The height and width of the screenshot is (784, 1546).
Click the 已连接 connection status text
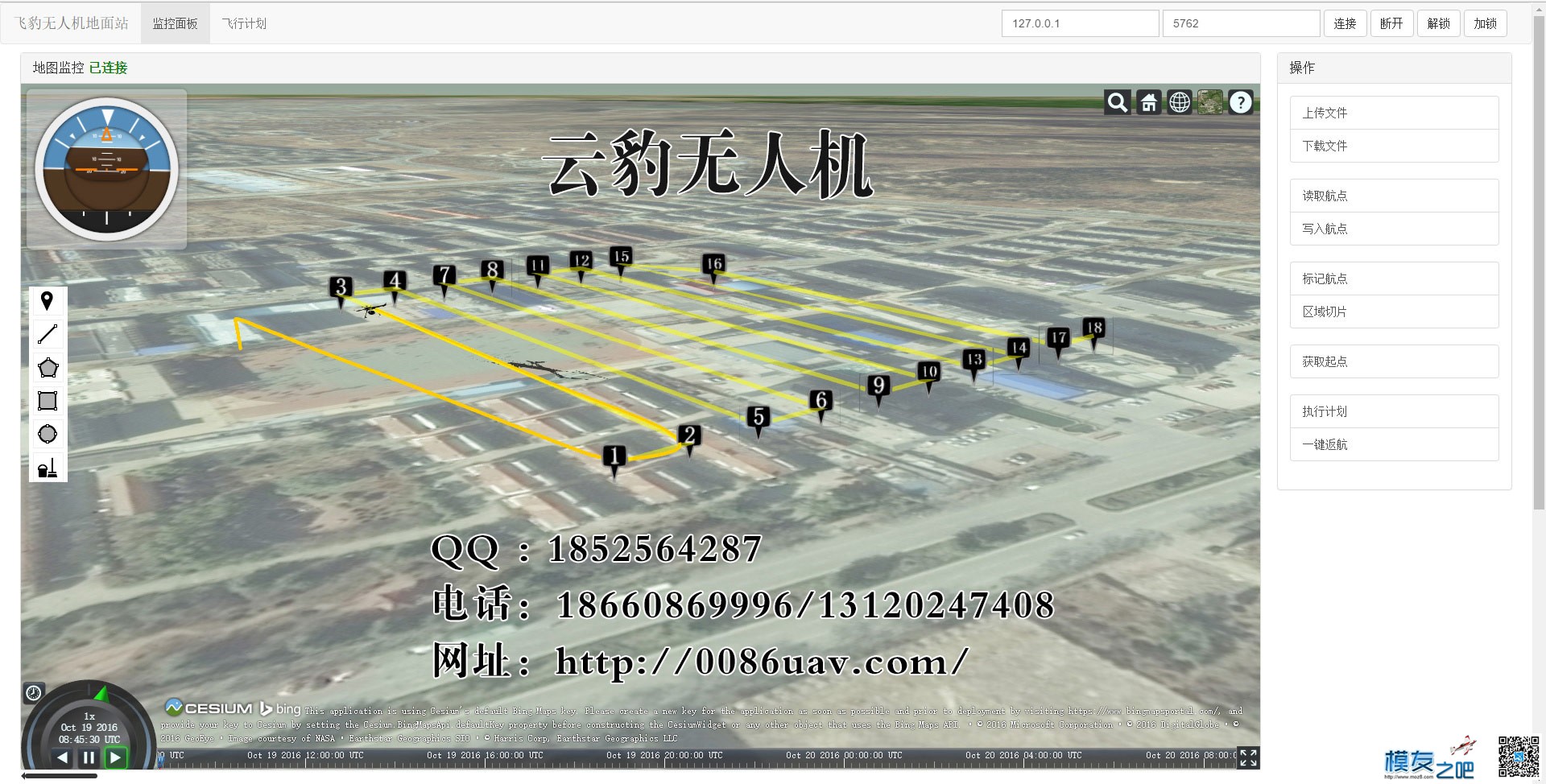pyautogui.click(x=109, y=68)
